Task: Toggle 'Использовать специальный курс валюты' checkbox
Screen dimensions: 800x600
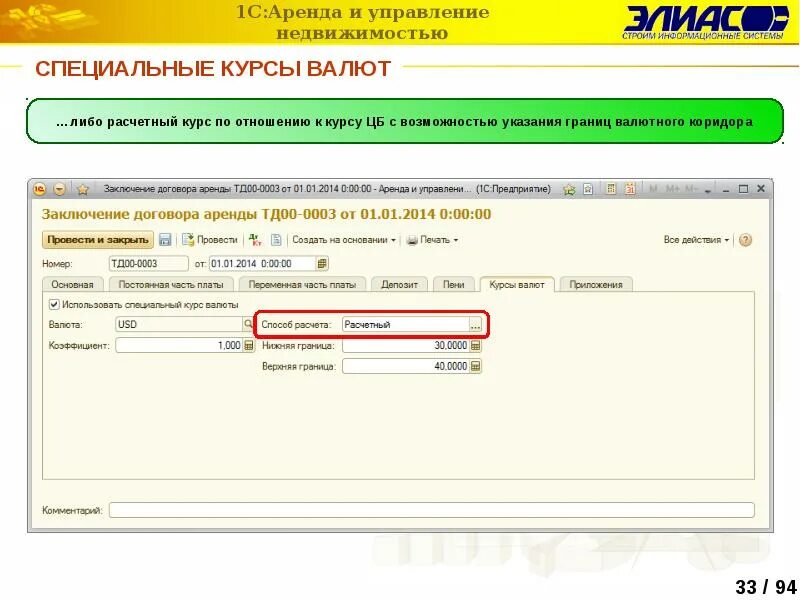Action: pos(54,305)
